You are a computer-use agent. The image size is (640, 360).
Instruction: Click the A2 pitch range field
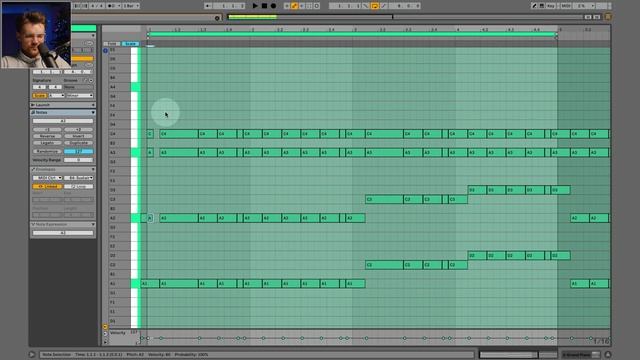[63, 121]
